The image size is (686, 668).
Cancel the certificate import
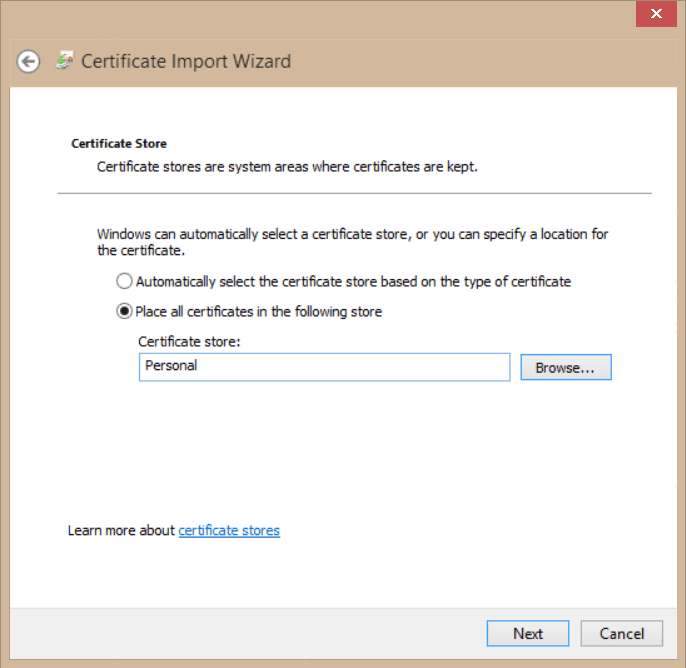622,633
